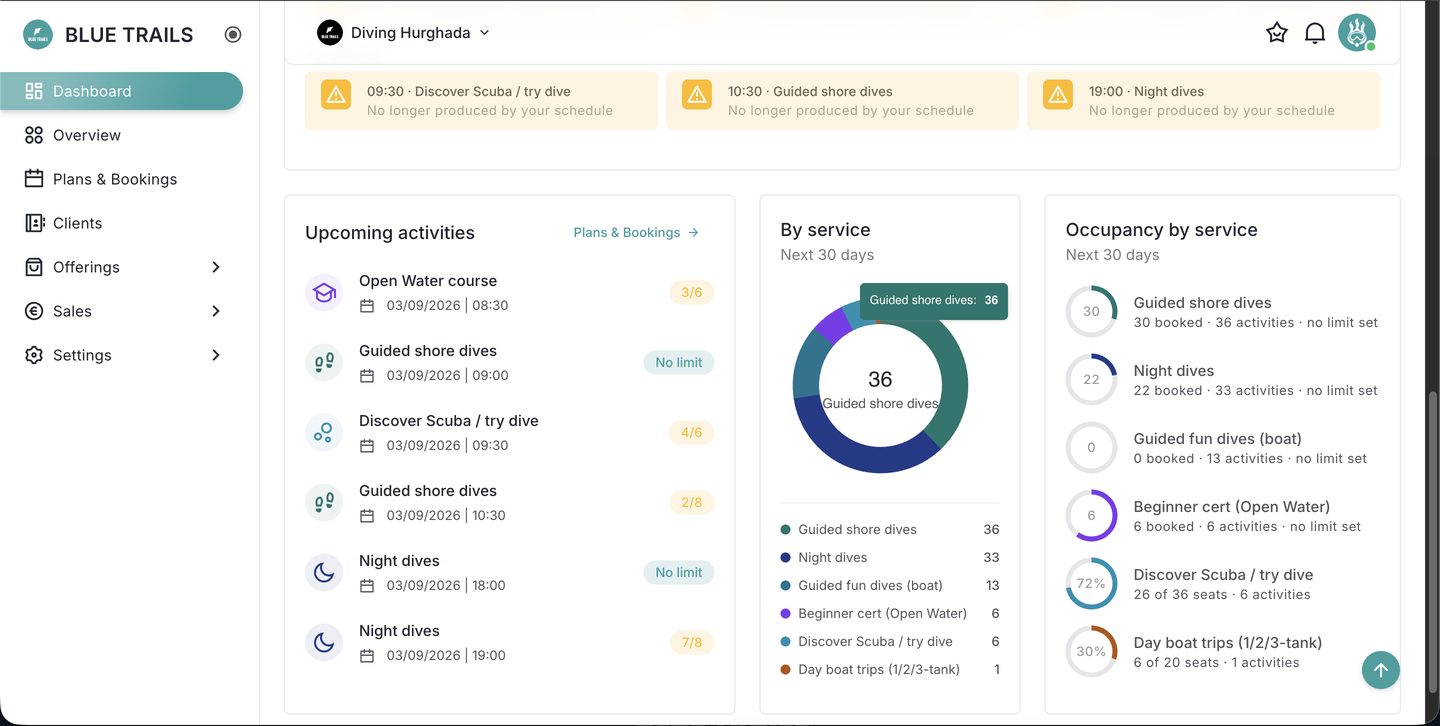This screenshot has width=1440, height=726.
Task: Click the Overview grid icon
Action: coord(34,135)
